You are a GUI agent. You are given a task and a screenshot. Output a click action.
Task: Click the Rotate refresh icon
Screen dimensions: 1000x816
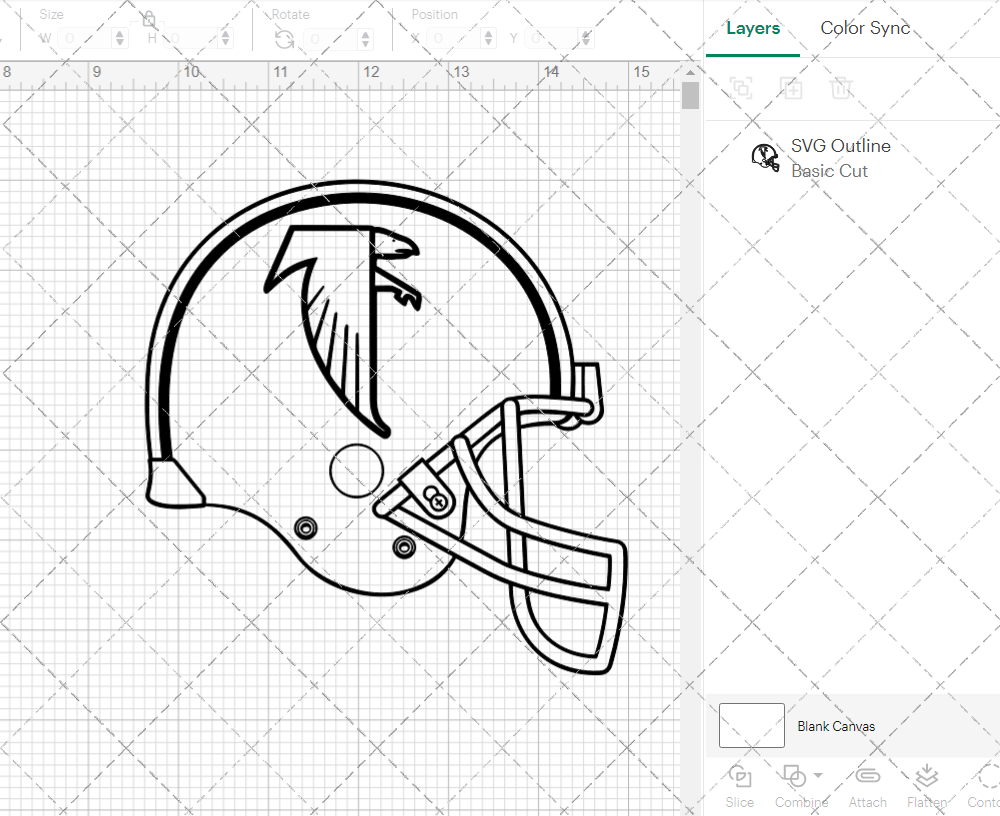(x=284, y=39)
